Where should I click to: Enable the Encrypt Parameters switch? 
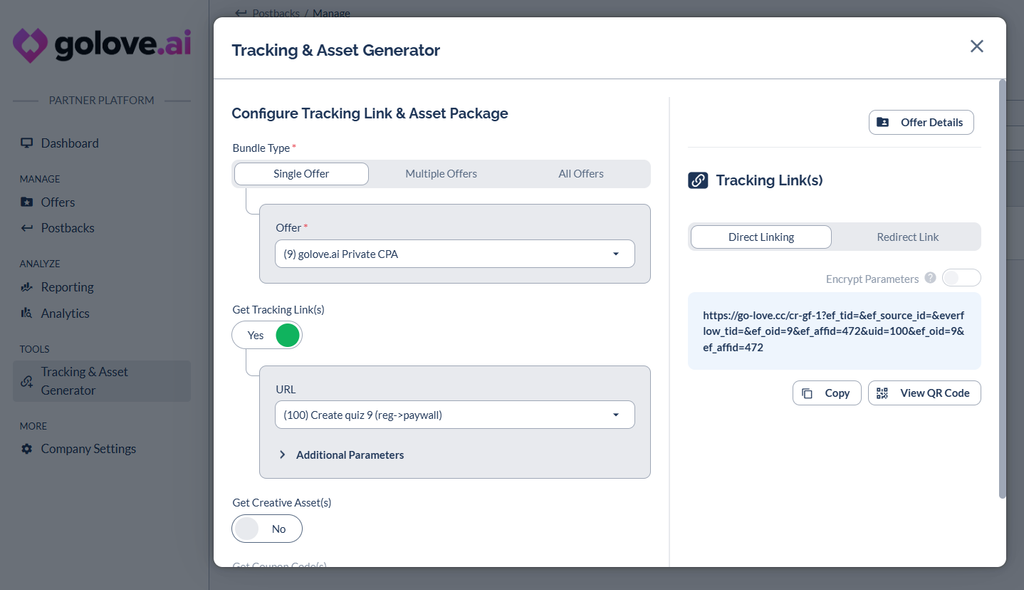tap(961, 278)
